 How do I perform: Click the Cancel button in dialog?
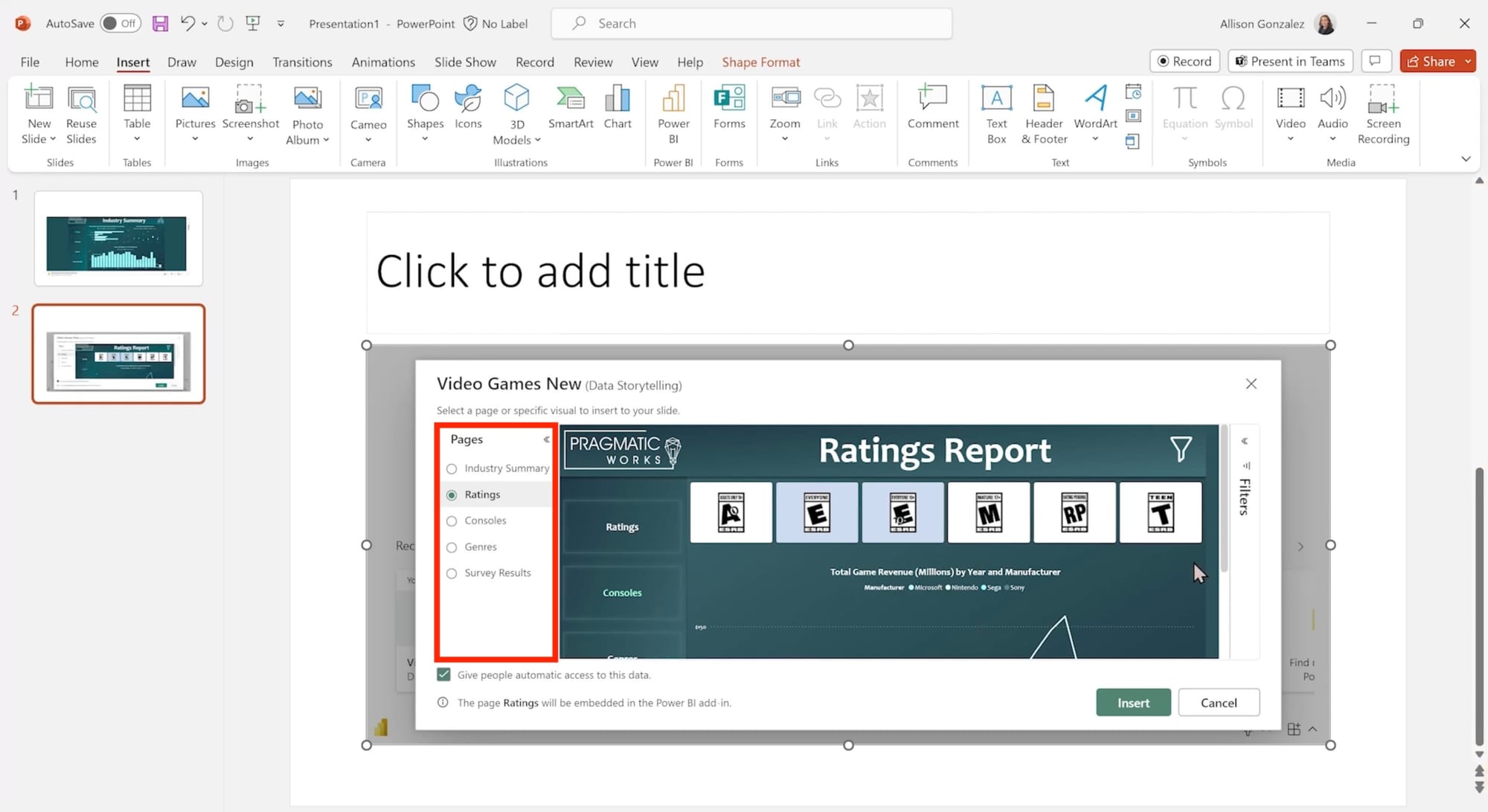pyautogui.click(x=1219, y=703)
